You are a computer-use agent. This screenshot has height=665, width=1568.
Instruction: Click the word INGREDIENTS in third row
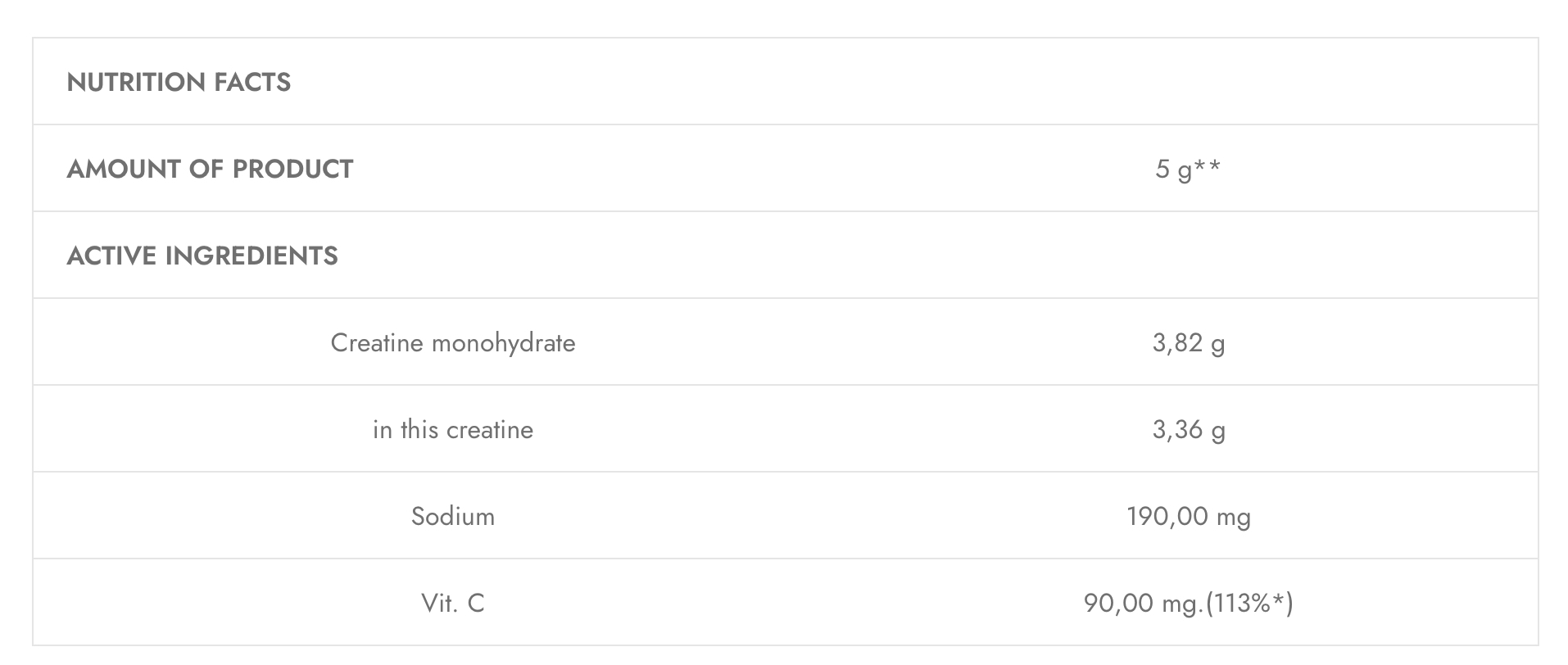pos(252,256)
